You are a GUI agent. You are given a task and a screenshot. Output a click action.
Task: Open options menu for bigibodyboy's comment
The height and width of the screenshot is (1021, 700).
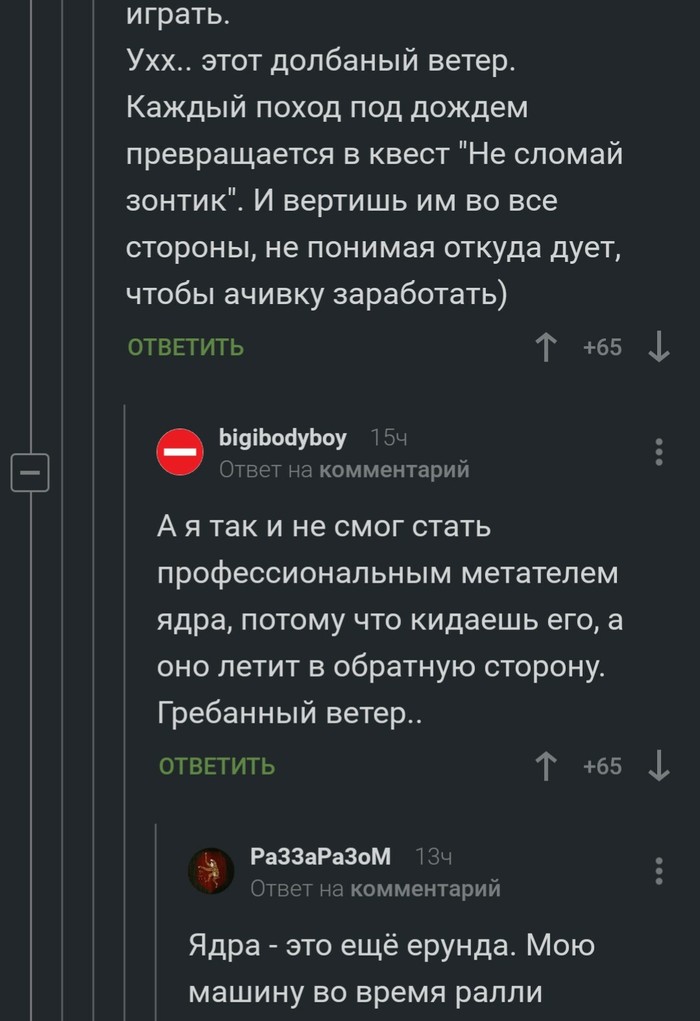(659, 452)
